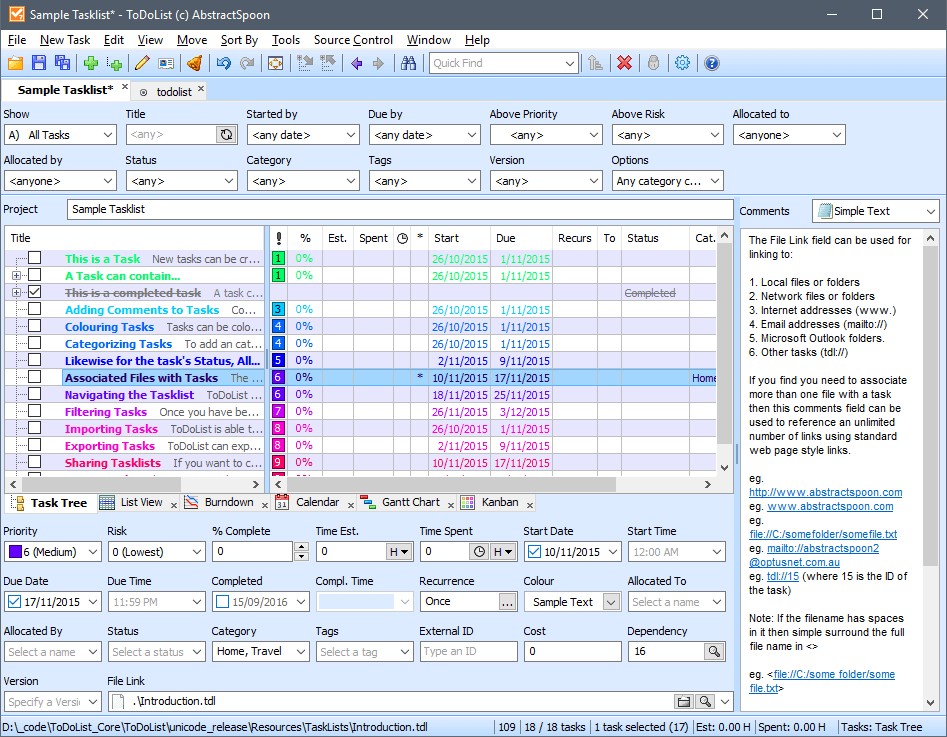Open the Category dropdown showing Home, Travel

300,652
